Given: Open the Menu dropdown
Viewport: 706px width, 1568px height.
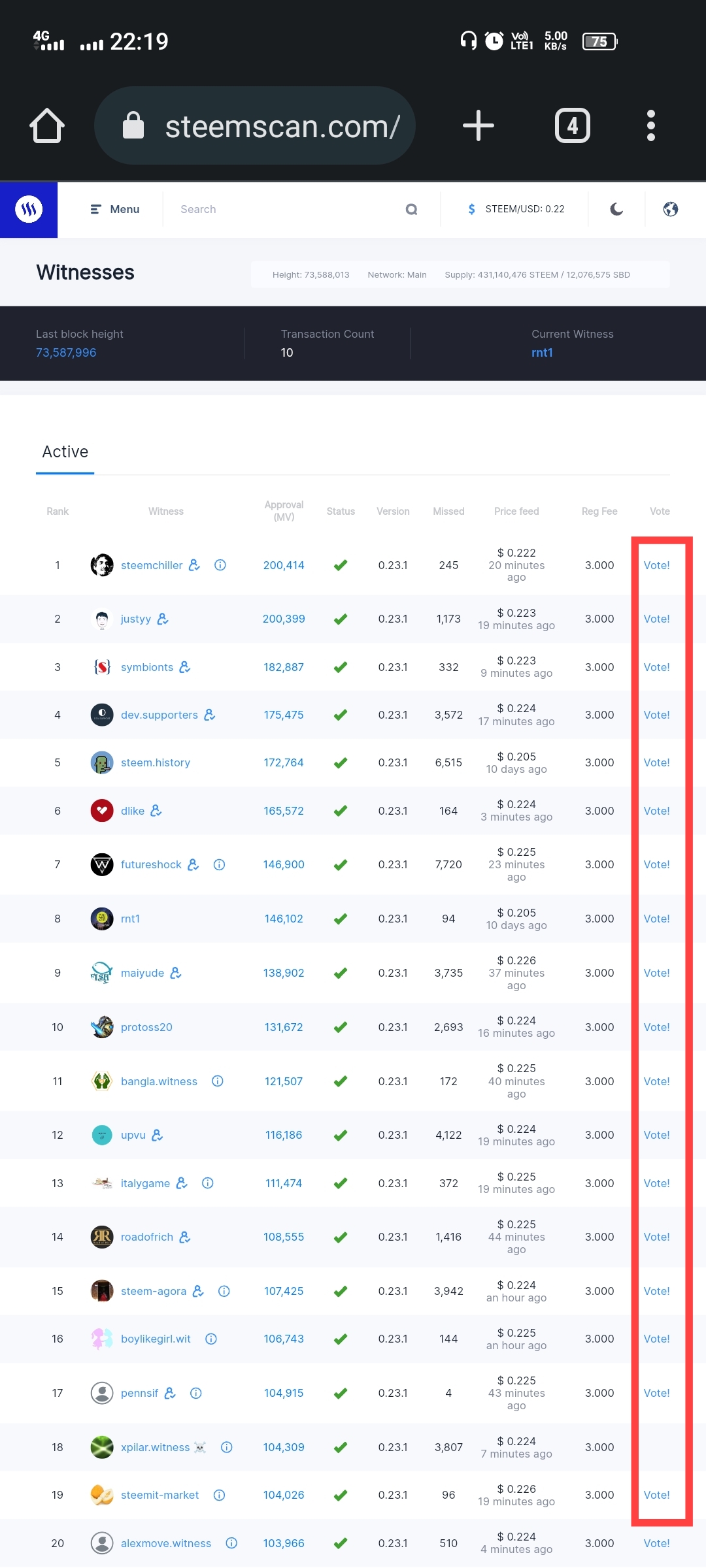Looking at the screenshot, I should coord(115,209).
